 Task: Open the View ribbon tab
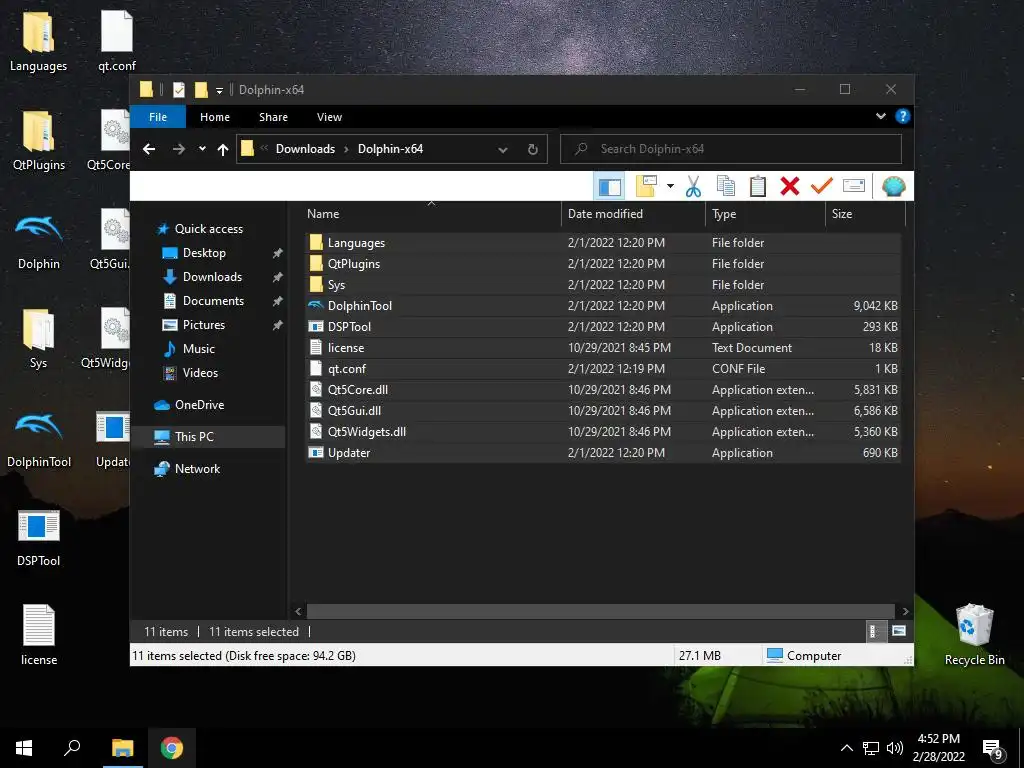click(329, 117)
